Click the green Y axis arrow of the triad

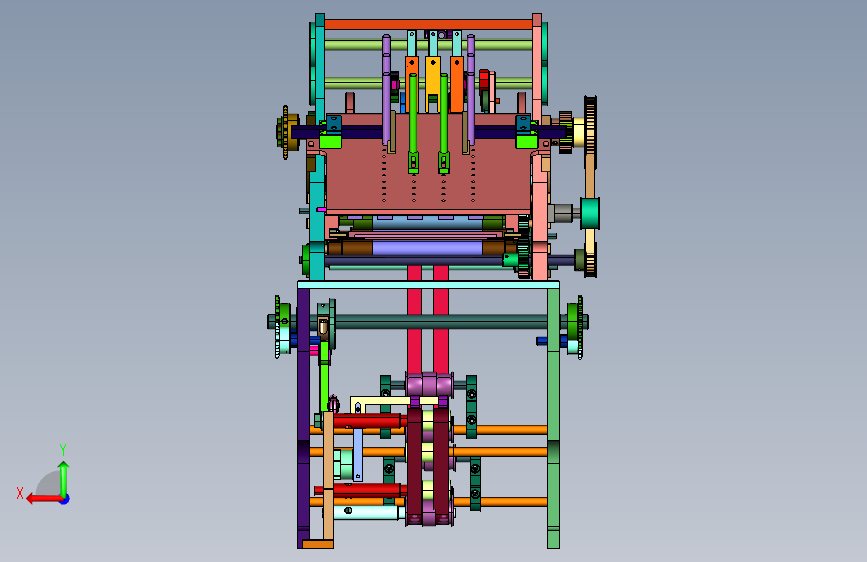[64, 479]
